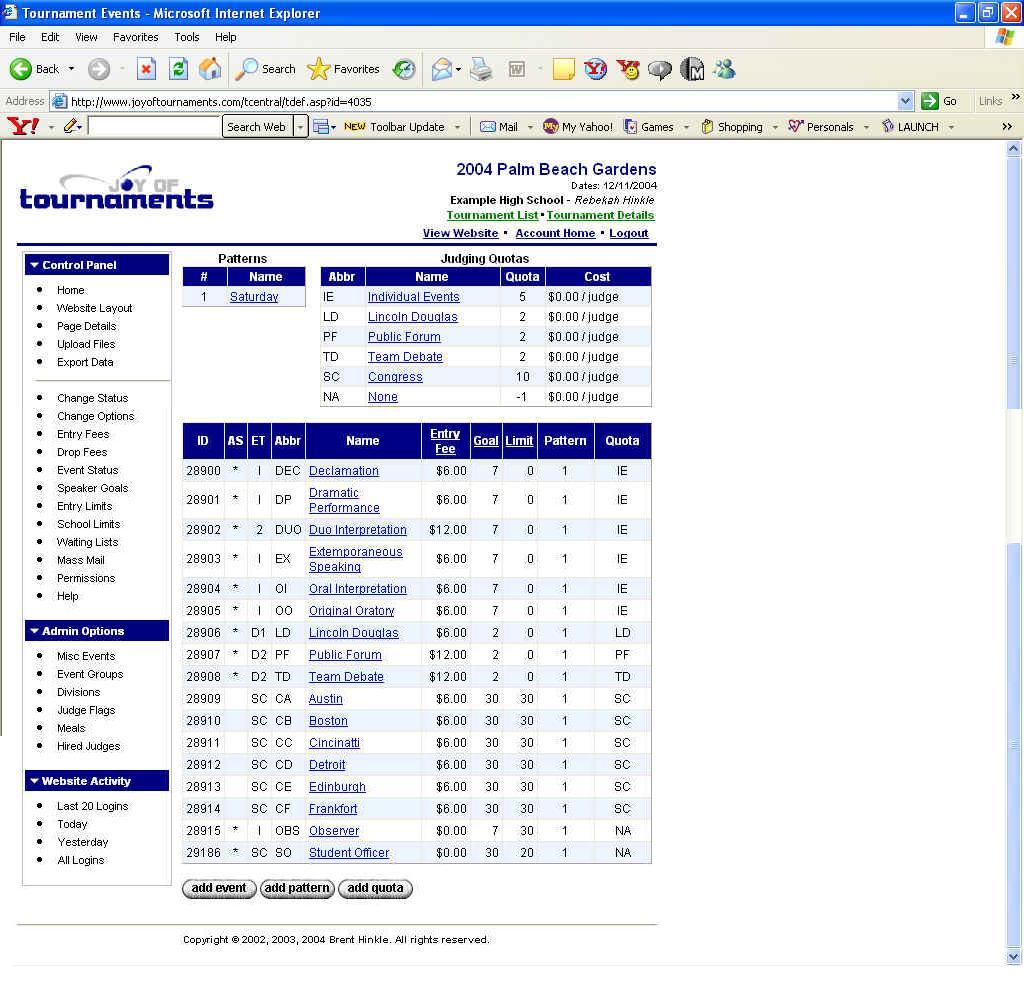Click the Yahoo! logo in toolbar
The height and width of the screenshot is (1000, 1024).
click(x=22, y=126)
